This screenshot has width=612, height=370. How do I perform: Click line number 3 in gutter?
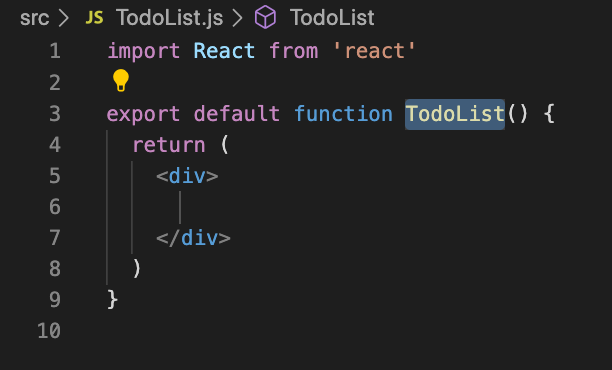tap(55, 114)
